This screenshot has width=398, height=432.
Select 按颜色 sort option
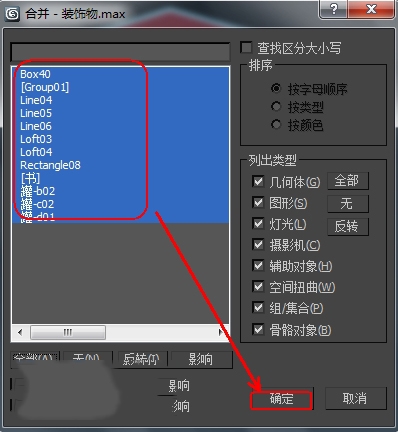(276, 124)
